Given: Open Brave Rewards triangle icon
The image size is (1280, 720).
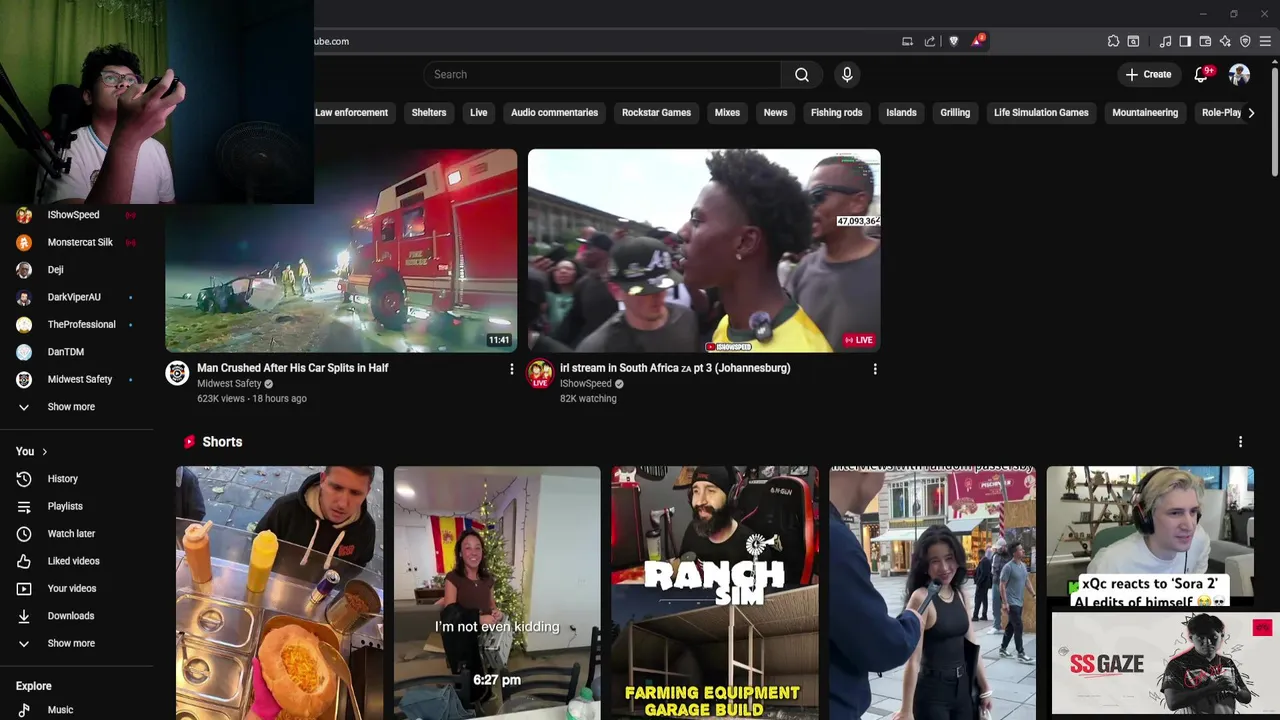Looking at the screenshot, I should click(x=977, y=41).
